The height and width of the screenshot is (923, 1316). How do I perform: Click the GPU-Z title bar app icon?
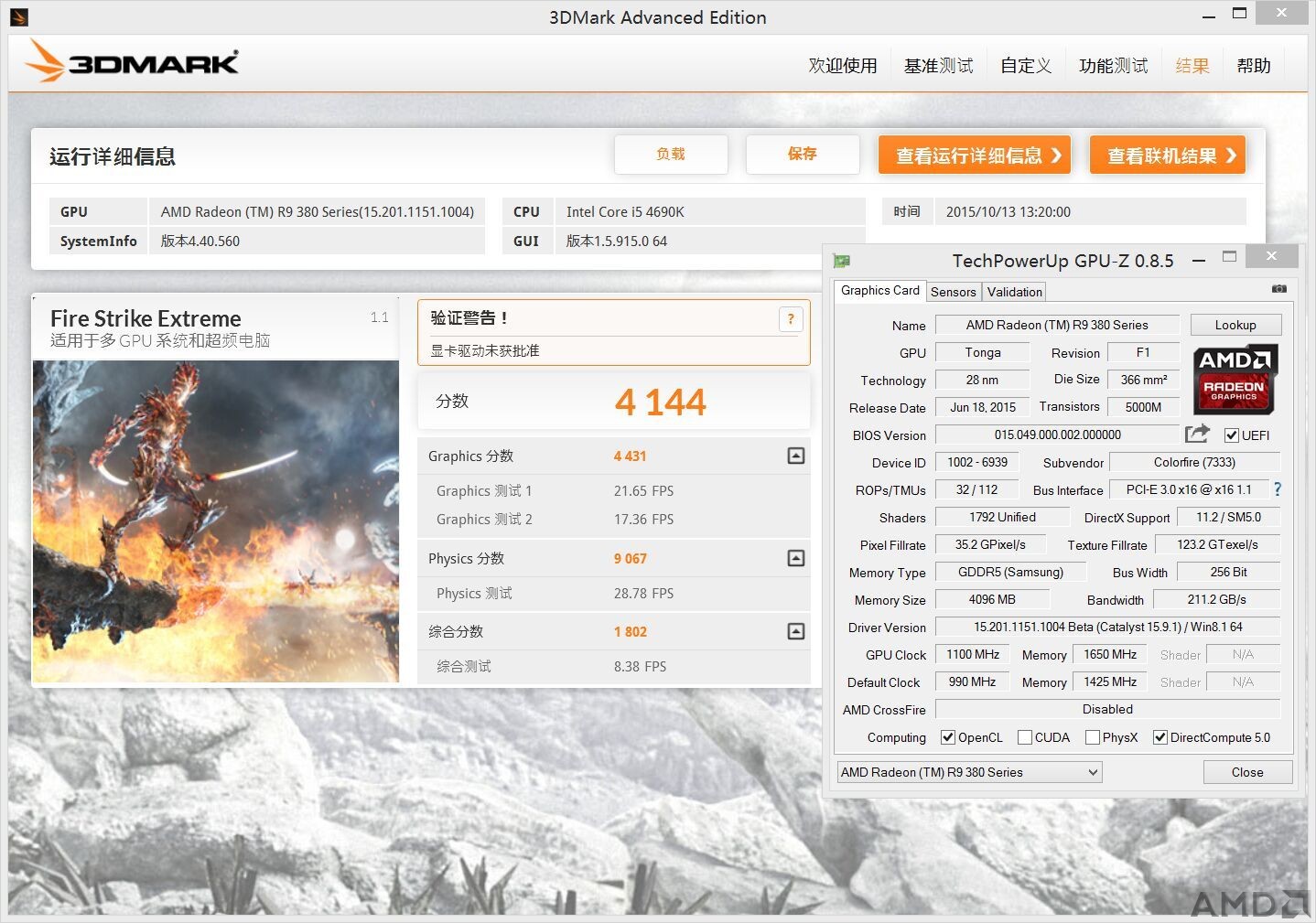point(842,261)
